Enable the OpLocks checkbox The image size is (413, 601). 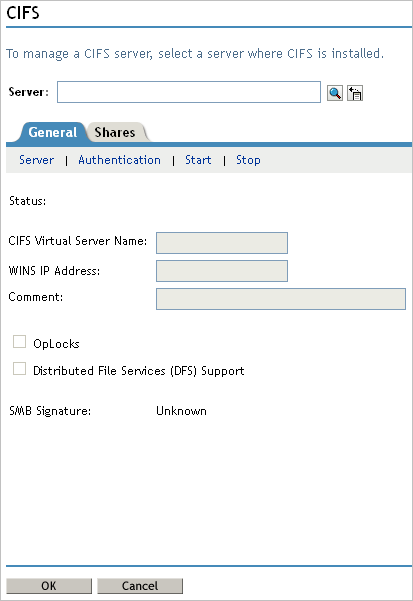20,342
